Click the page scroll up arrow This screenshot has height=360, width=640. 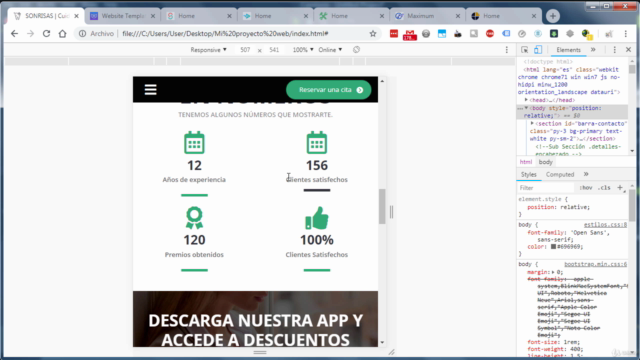coord(382,81)
